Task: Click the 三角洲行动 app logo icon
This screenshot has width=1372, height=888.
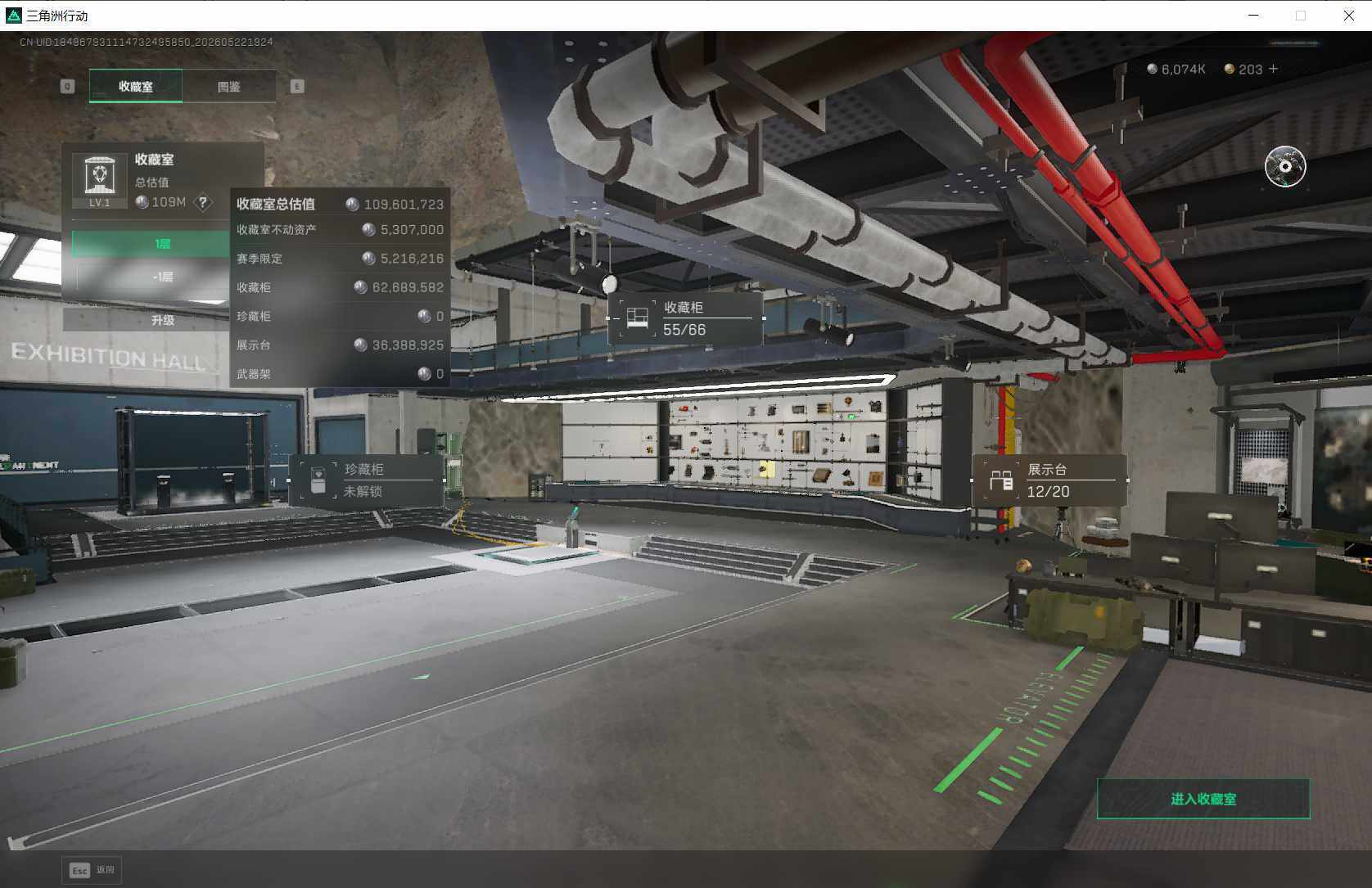Action: point(13,15)
